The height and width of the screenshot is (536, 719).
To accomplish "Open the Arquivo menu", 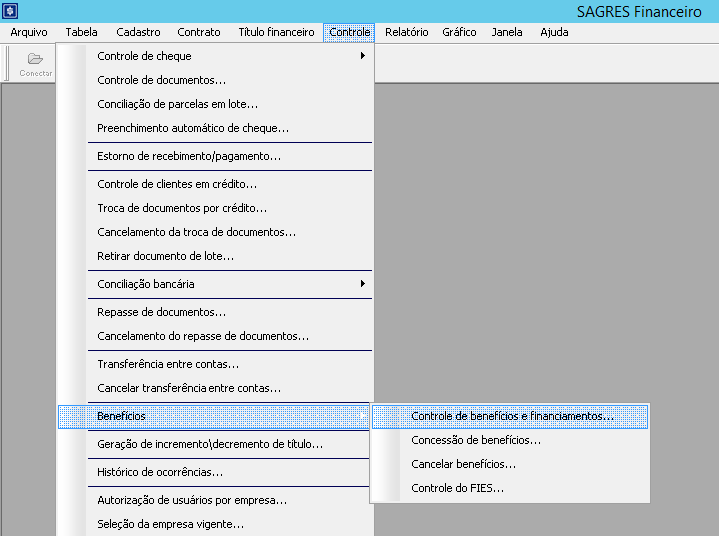I will [x=29, y=32].
